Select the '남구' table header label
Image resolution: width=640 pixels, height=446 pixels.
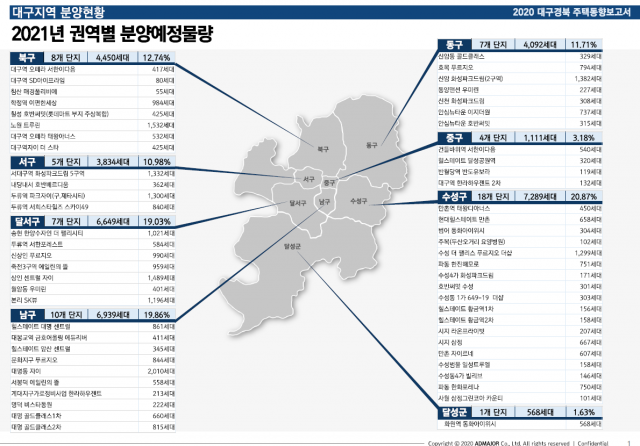click(x=27, y=315)
